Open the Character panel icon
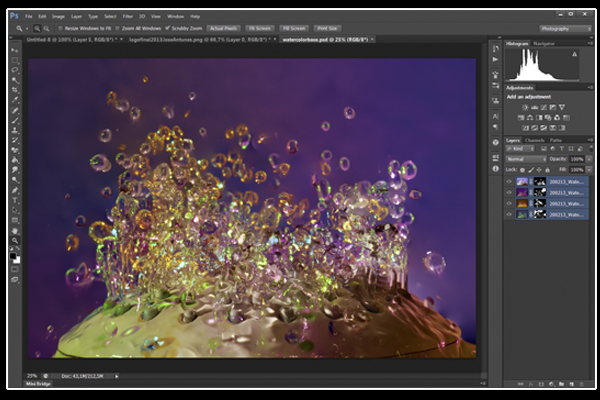Image resolution: width=600 pixels, height=400 pixels. (496, 116)
